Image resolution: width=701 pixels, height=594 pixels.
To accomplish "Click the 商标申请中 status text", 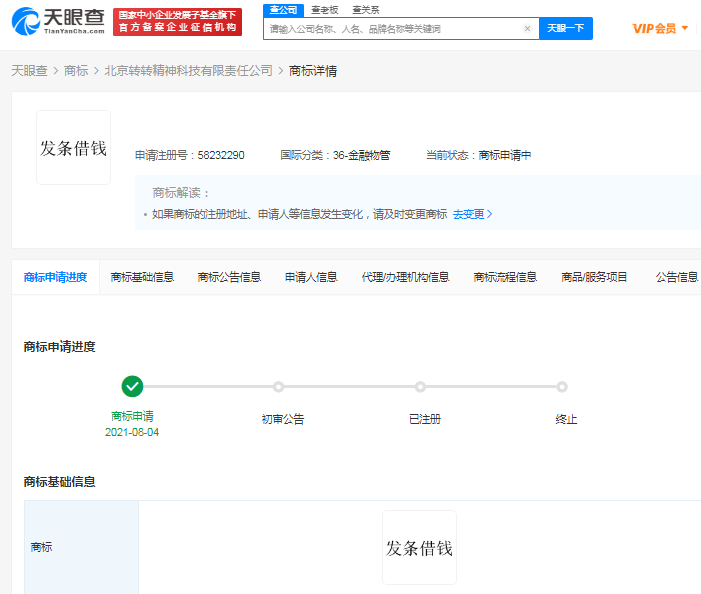I will [505, 155].
